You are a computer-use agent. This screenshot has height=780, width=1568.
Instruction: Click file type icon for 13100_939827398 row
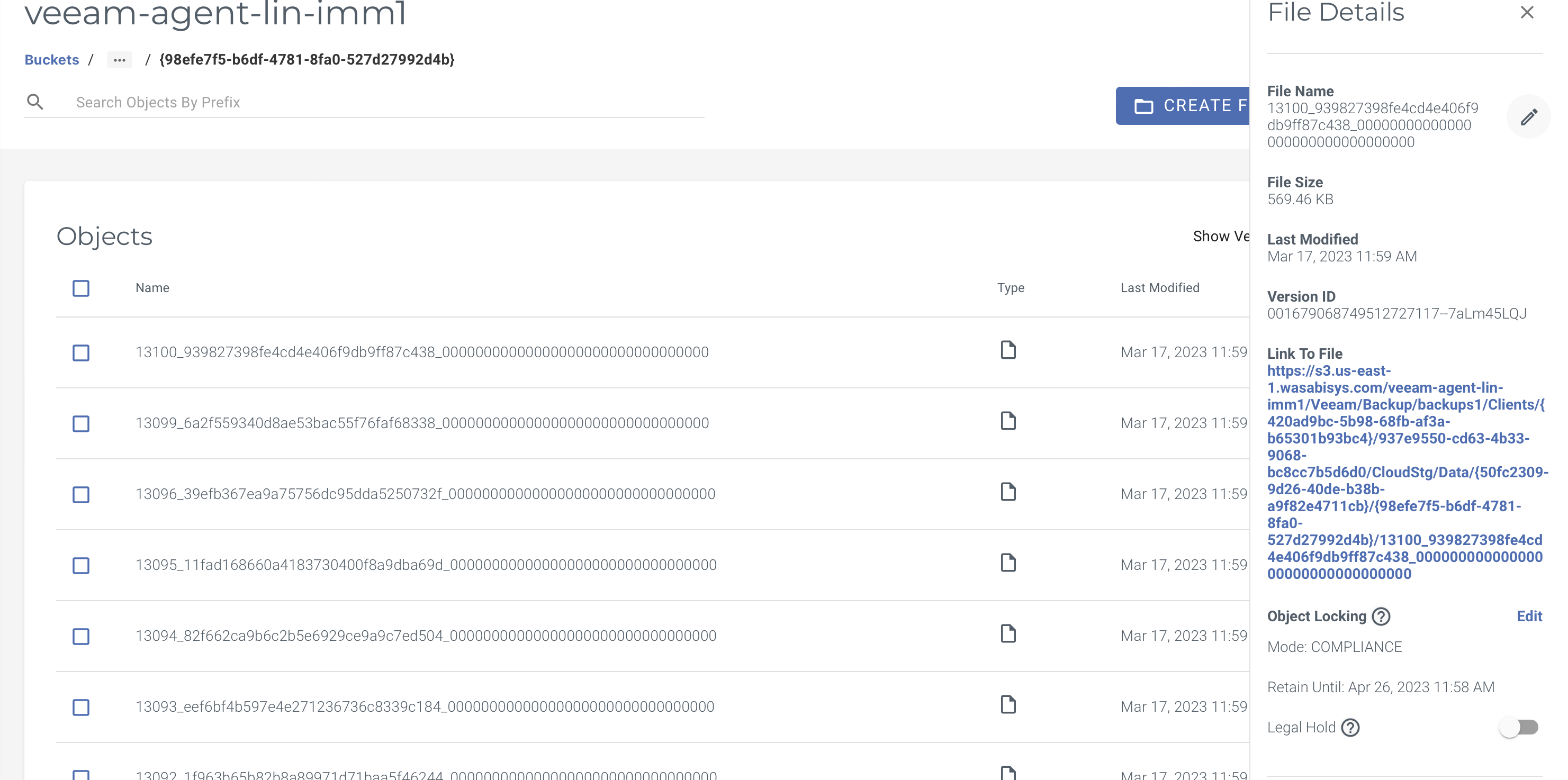coord(1008,350)
